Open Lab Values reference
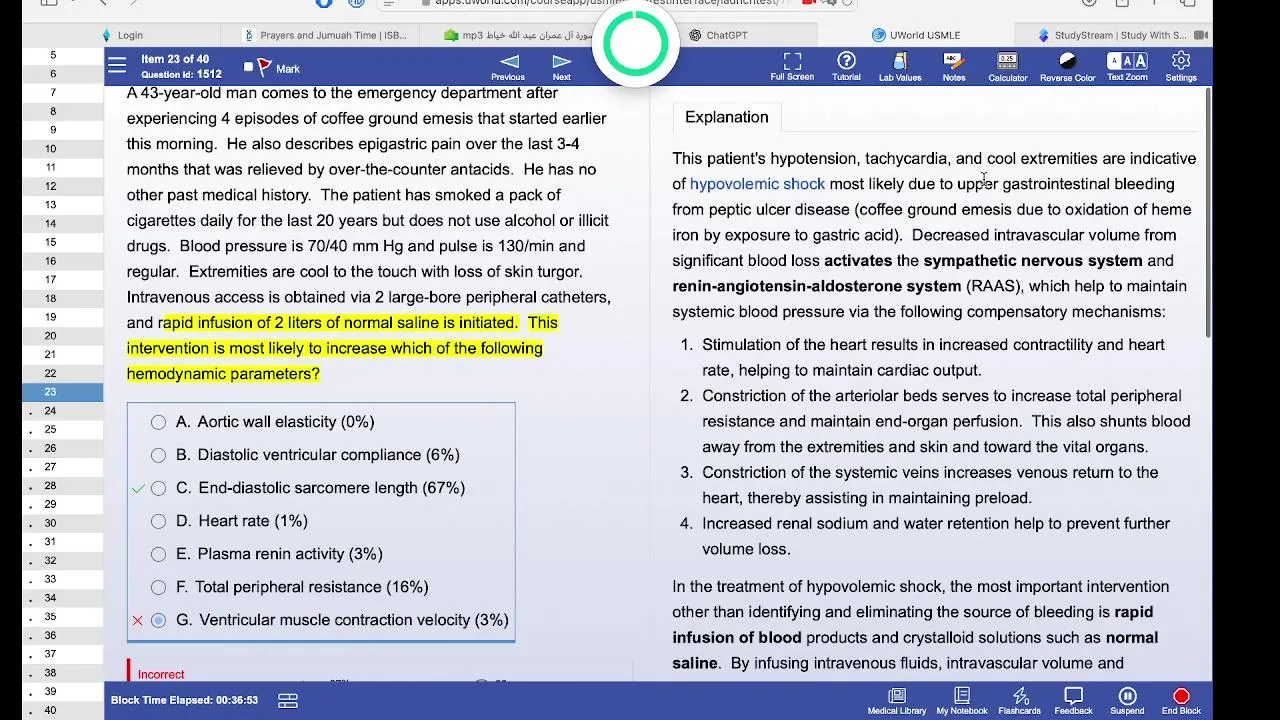The width and height of the screenshot is (1280, 720). tap(900, 67)
